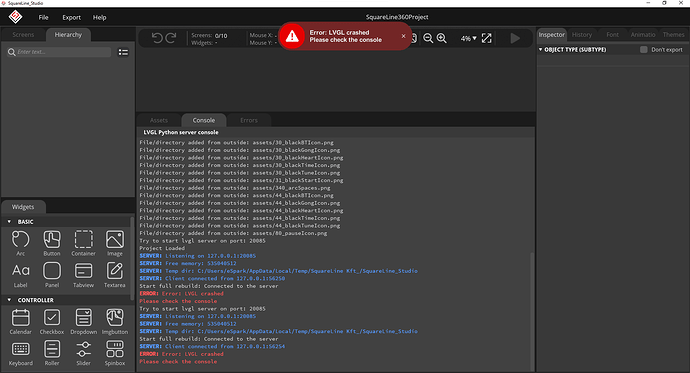Image resolution: width=690 pixels, height=373 pixels.
Task: Collapse OBJECT TYPE (SUBTYPE) section
Action: tap(540, 50)
